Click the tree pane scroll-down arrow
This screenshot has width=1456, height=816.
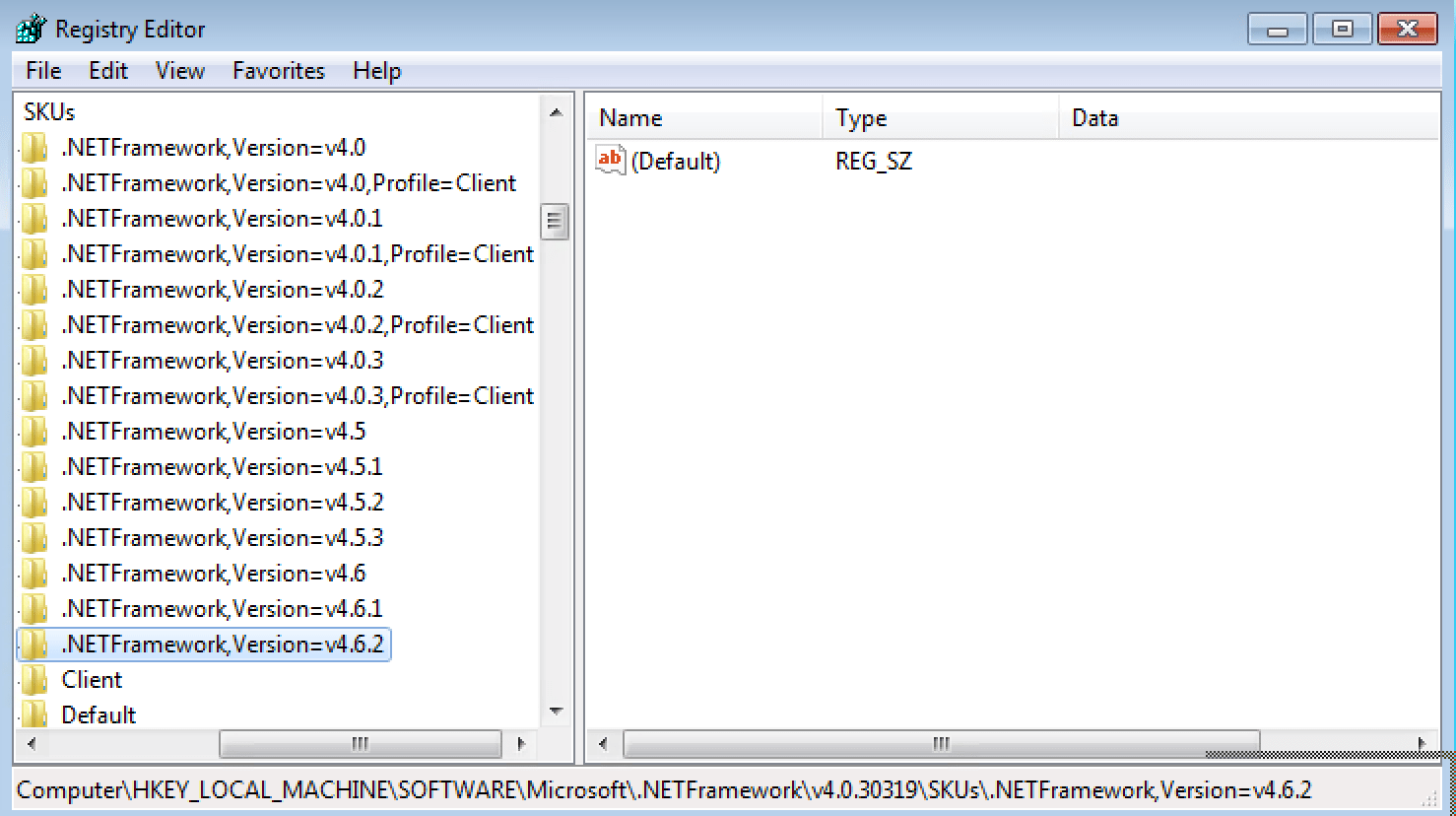click(x=556, y=712)
